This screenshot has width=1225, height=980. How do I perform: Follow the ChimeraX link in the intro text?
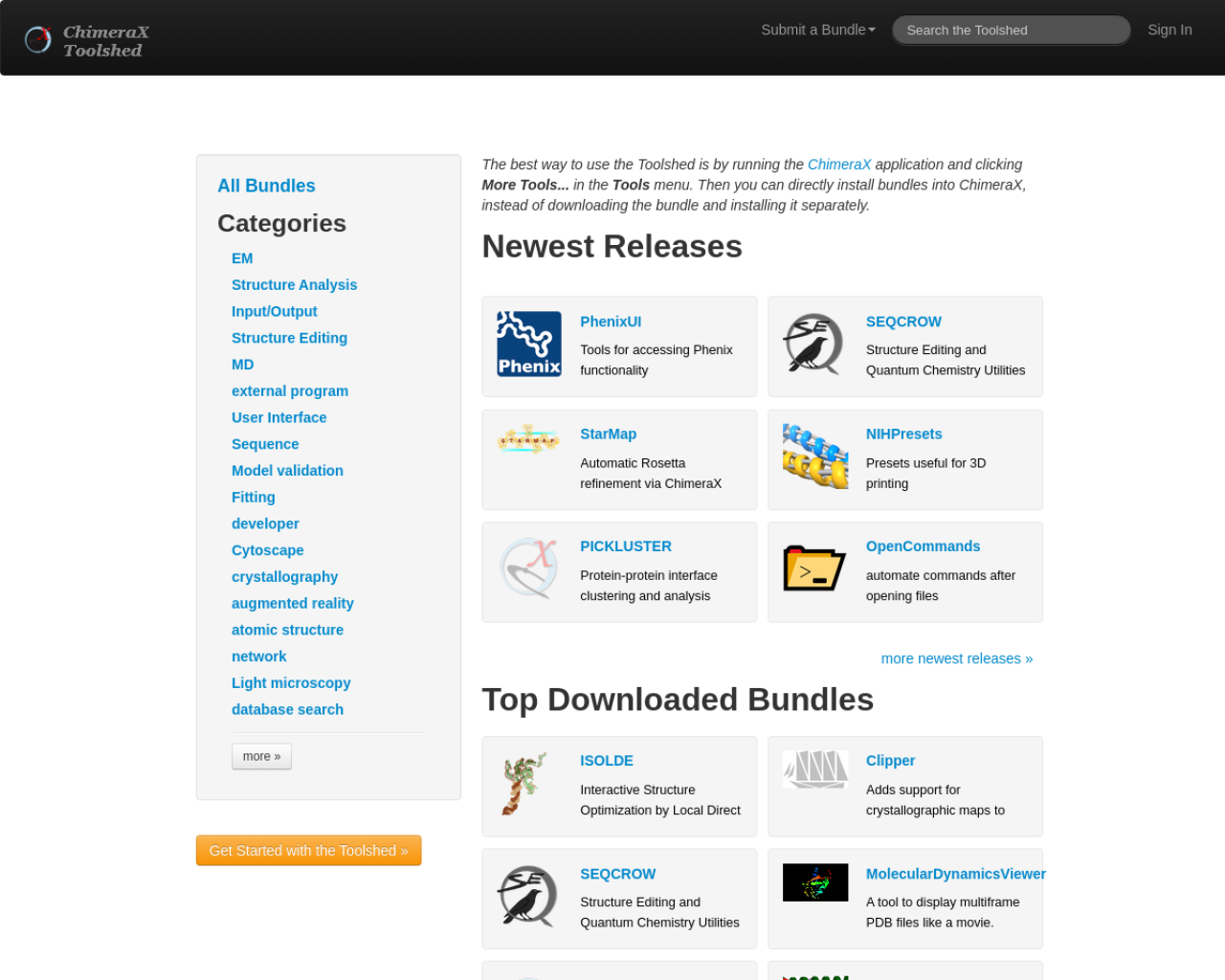839,165
